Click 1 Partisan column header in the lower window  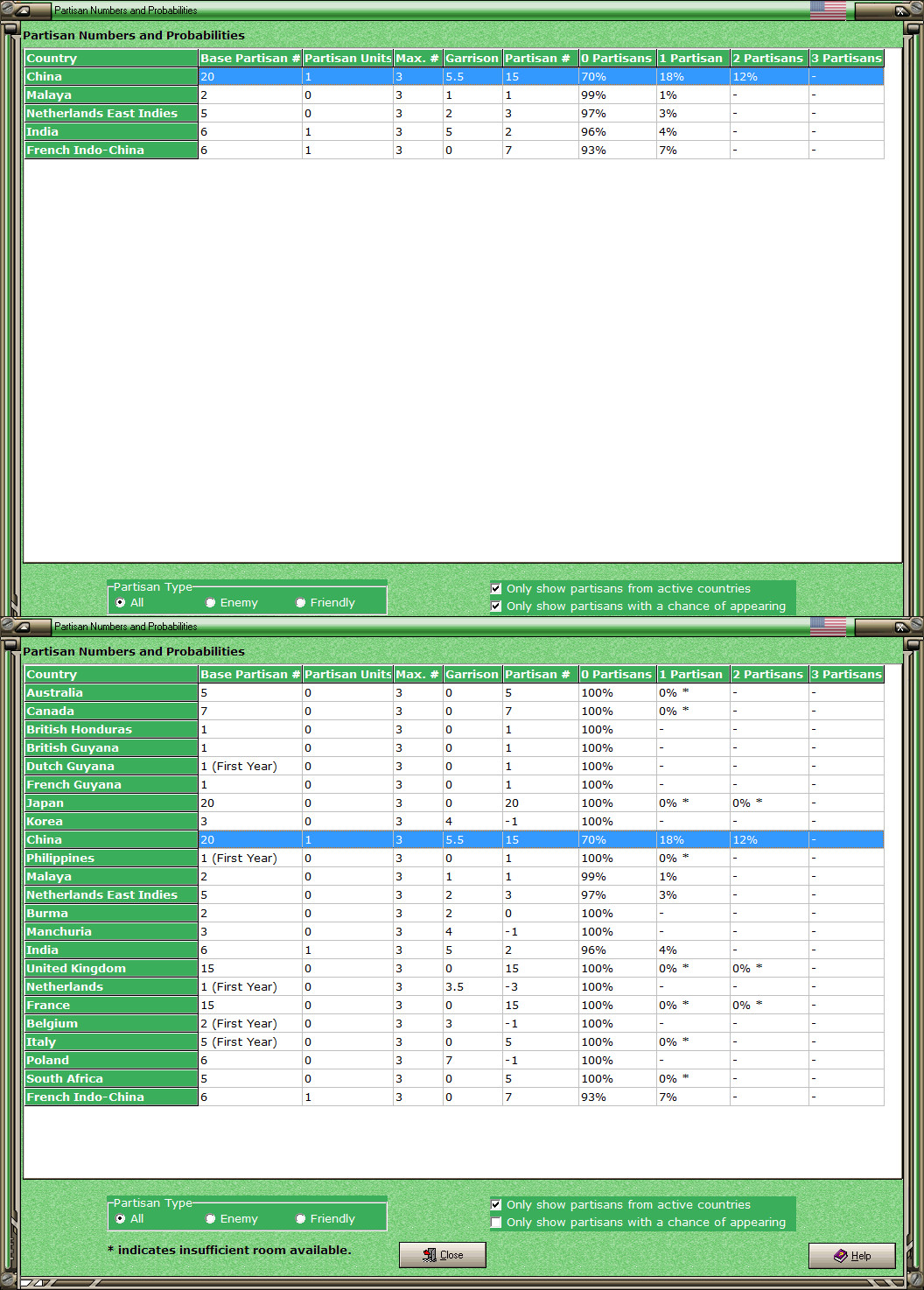(693, 675)
